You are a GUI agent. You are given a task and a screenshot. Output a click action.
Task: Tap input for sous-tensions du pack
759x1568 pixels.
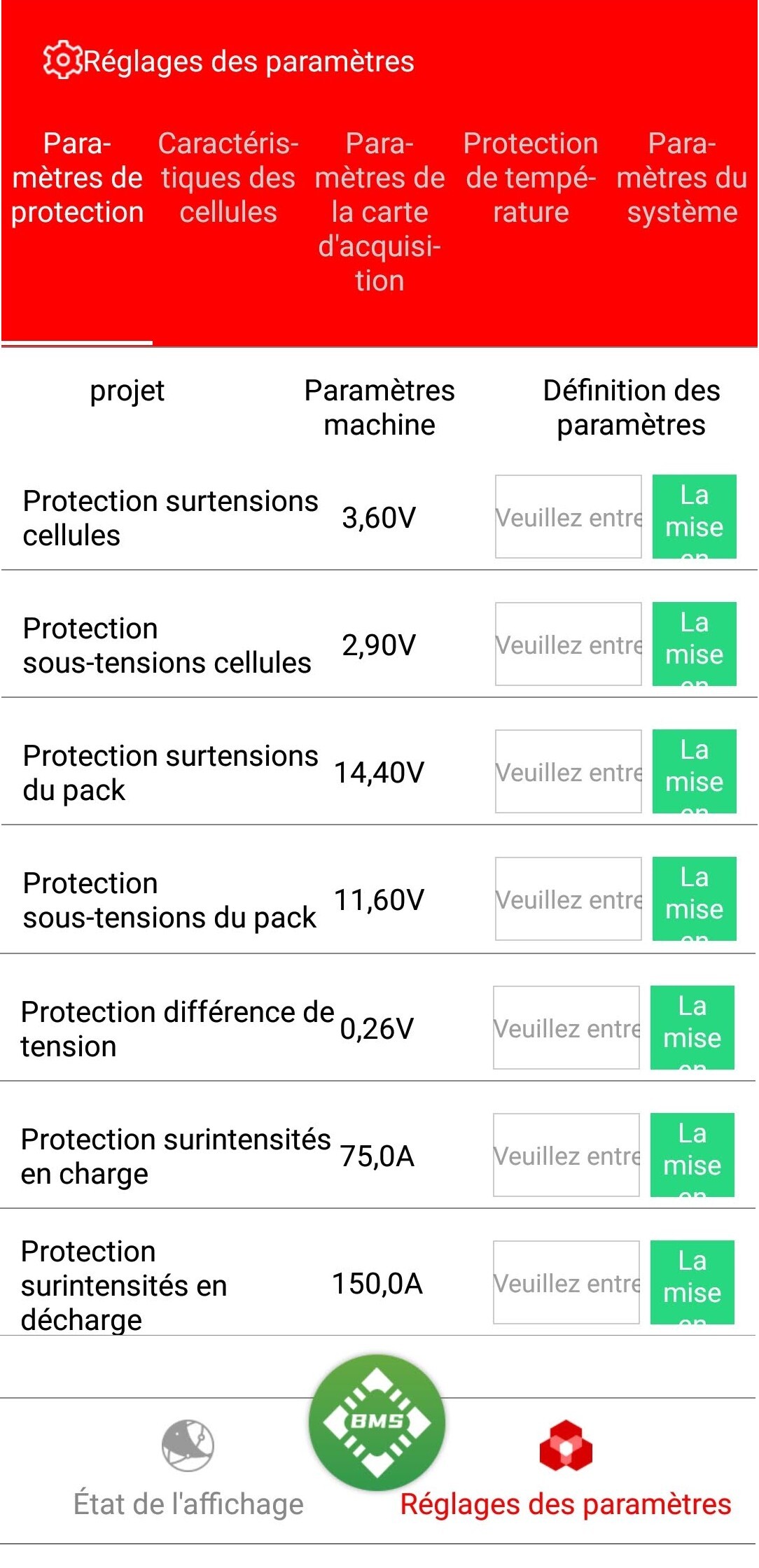(x=568, y=899)
